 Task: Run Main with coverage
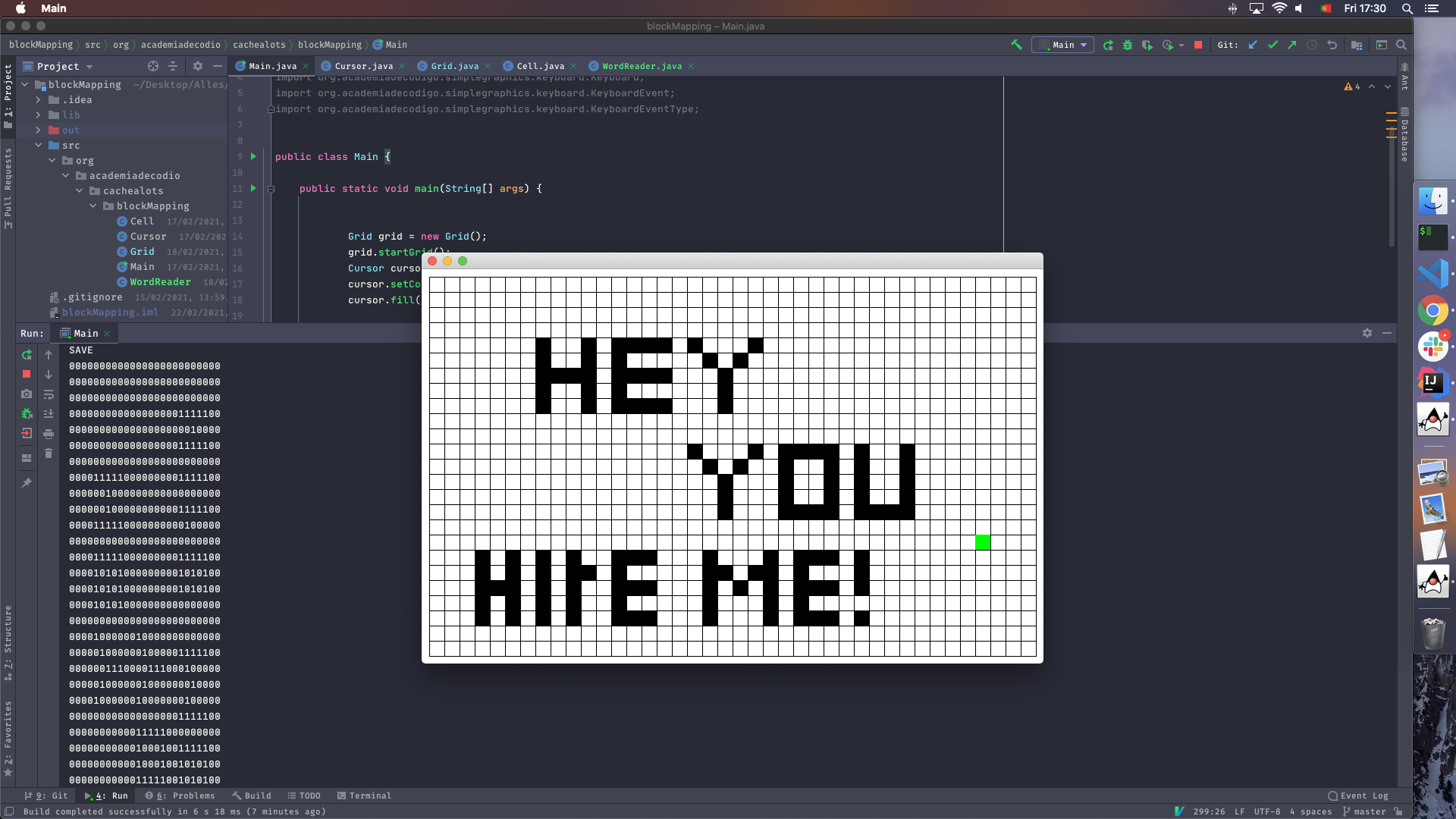tap(1148, 45)
